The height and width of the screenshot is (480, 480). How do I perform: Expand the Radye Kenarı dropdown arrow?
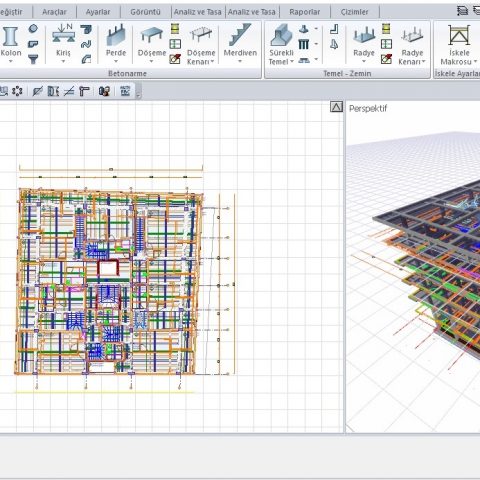(424, 62)
